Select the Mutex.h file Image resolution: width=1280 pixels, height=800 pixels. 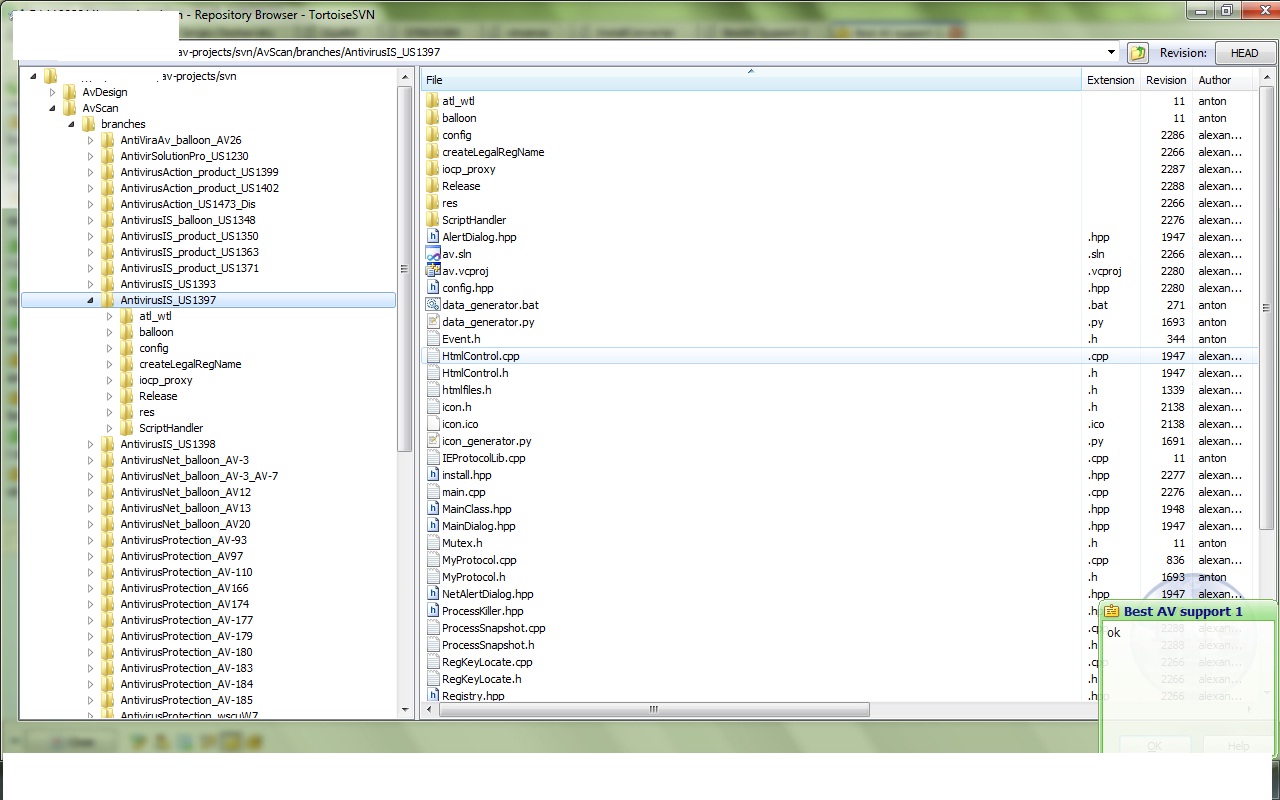pyautogui.click(x=462, y=543)
